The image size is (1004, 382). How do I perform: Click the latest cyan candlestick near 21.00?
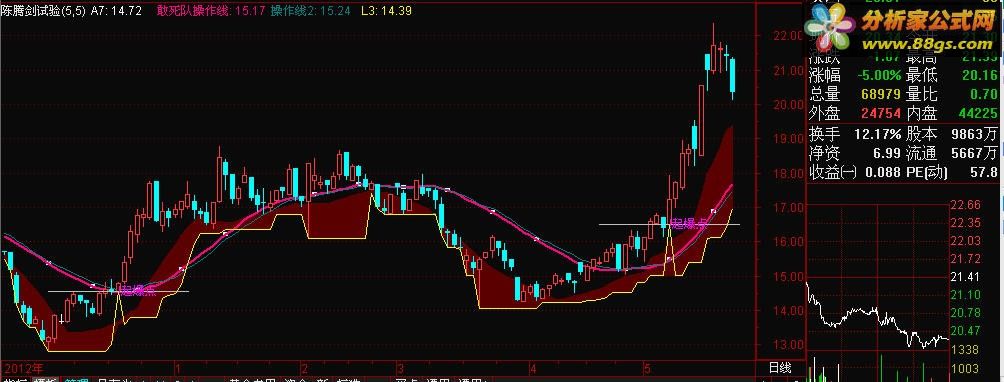click(x=733, y=77)
